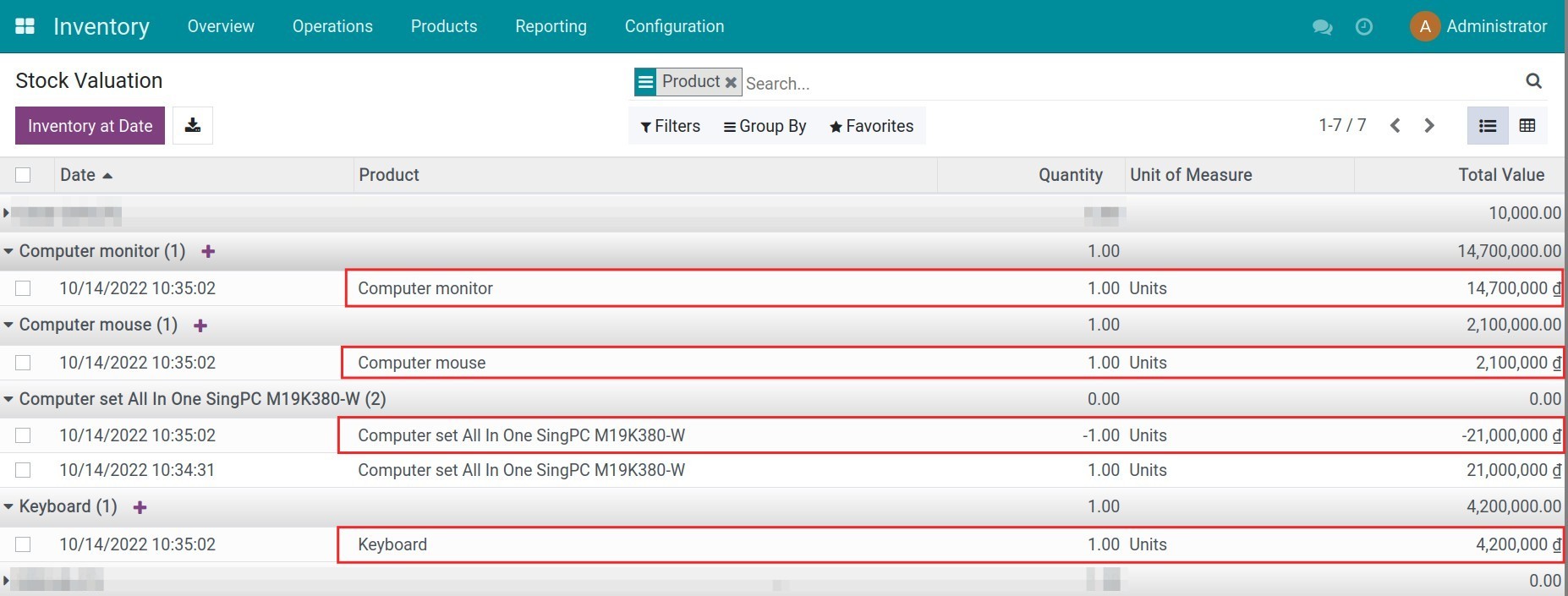Go to next page arrow
The width and height of the screenshot is (1568, 596).
[1429, 126]
